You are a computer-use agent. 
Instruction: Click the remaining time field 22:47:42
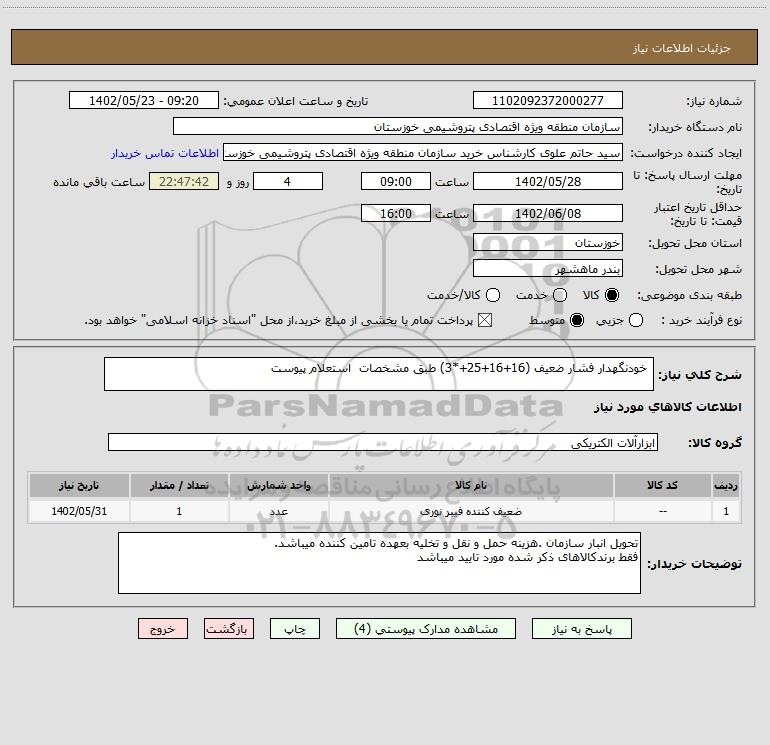[184, 181]
